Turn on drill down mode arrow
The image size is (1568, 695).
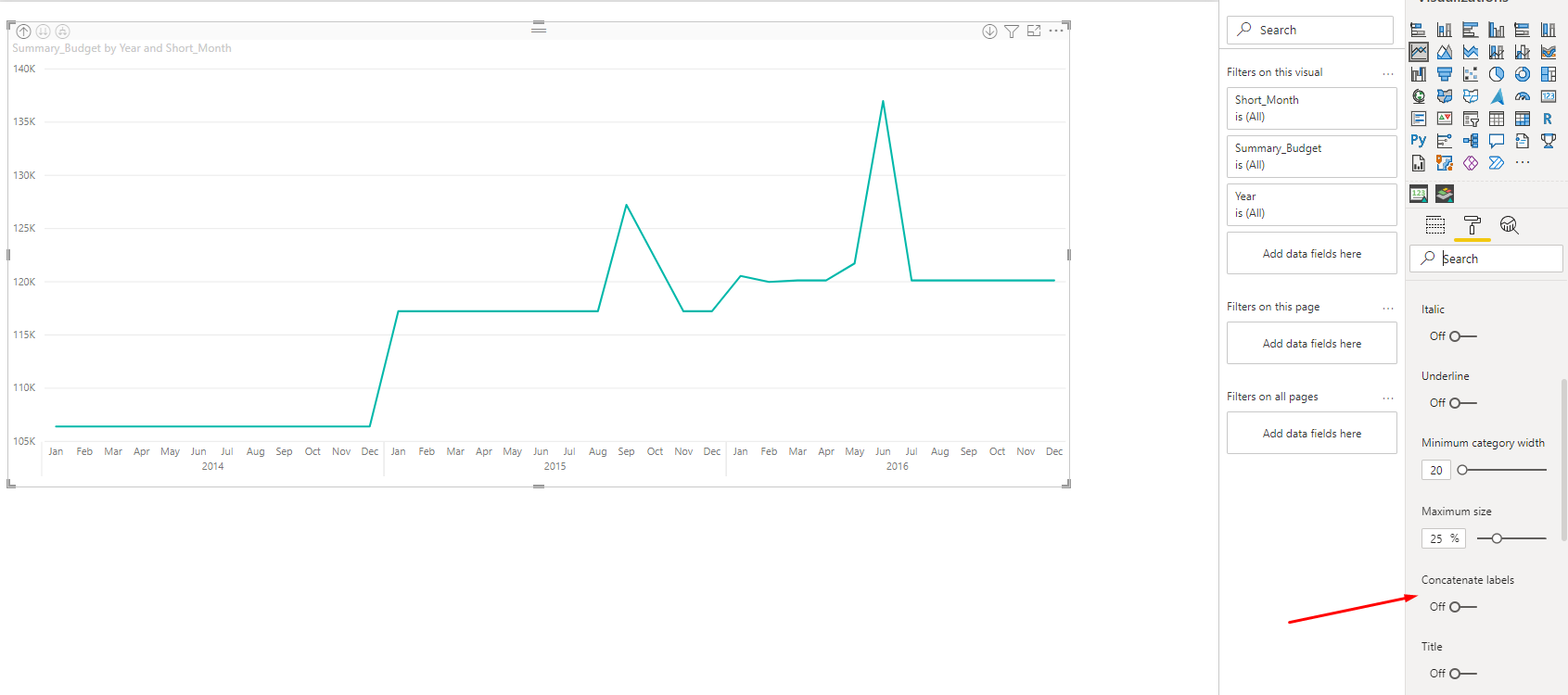(989, 32)
